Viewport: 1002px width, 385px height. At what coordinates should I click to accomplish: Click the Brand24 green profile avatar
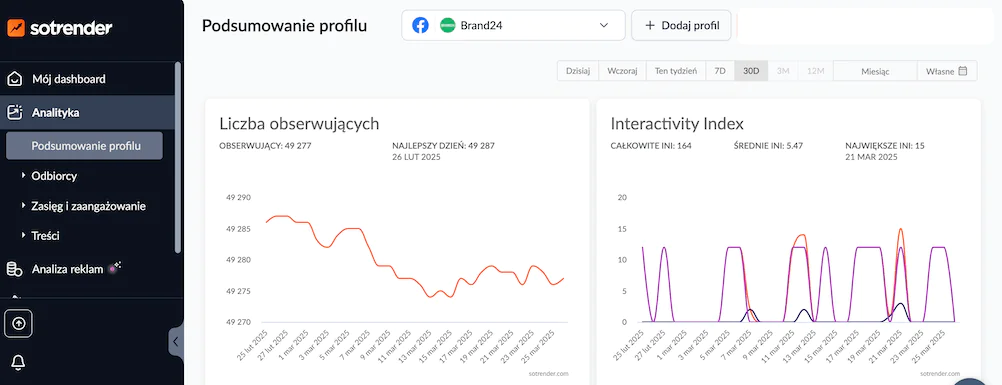[447, 26]
